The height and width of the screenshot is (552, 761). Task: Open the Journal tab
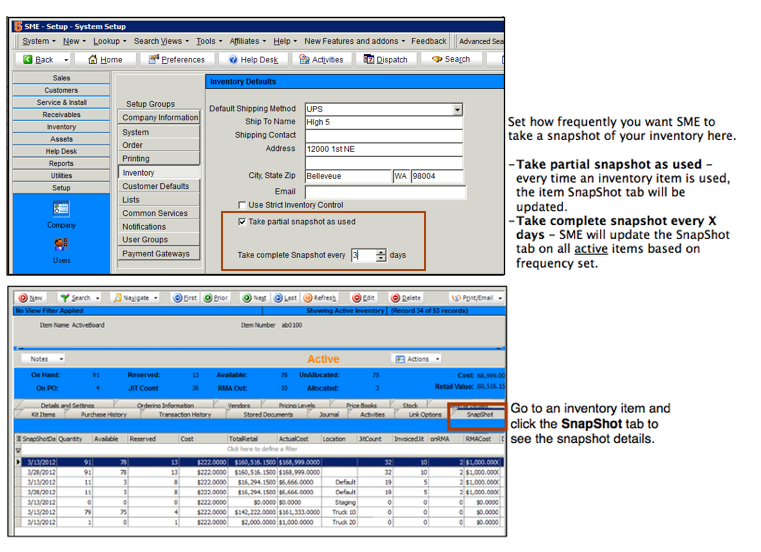click(329, 415)
